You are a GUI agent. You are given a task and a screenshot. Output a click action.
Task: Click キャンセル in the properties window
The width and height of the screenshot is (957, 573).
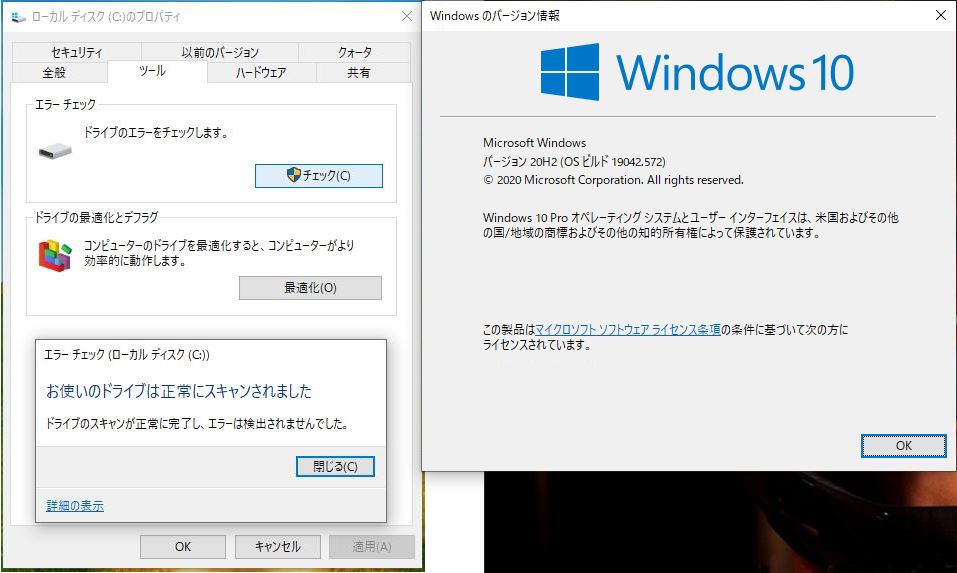278,547
